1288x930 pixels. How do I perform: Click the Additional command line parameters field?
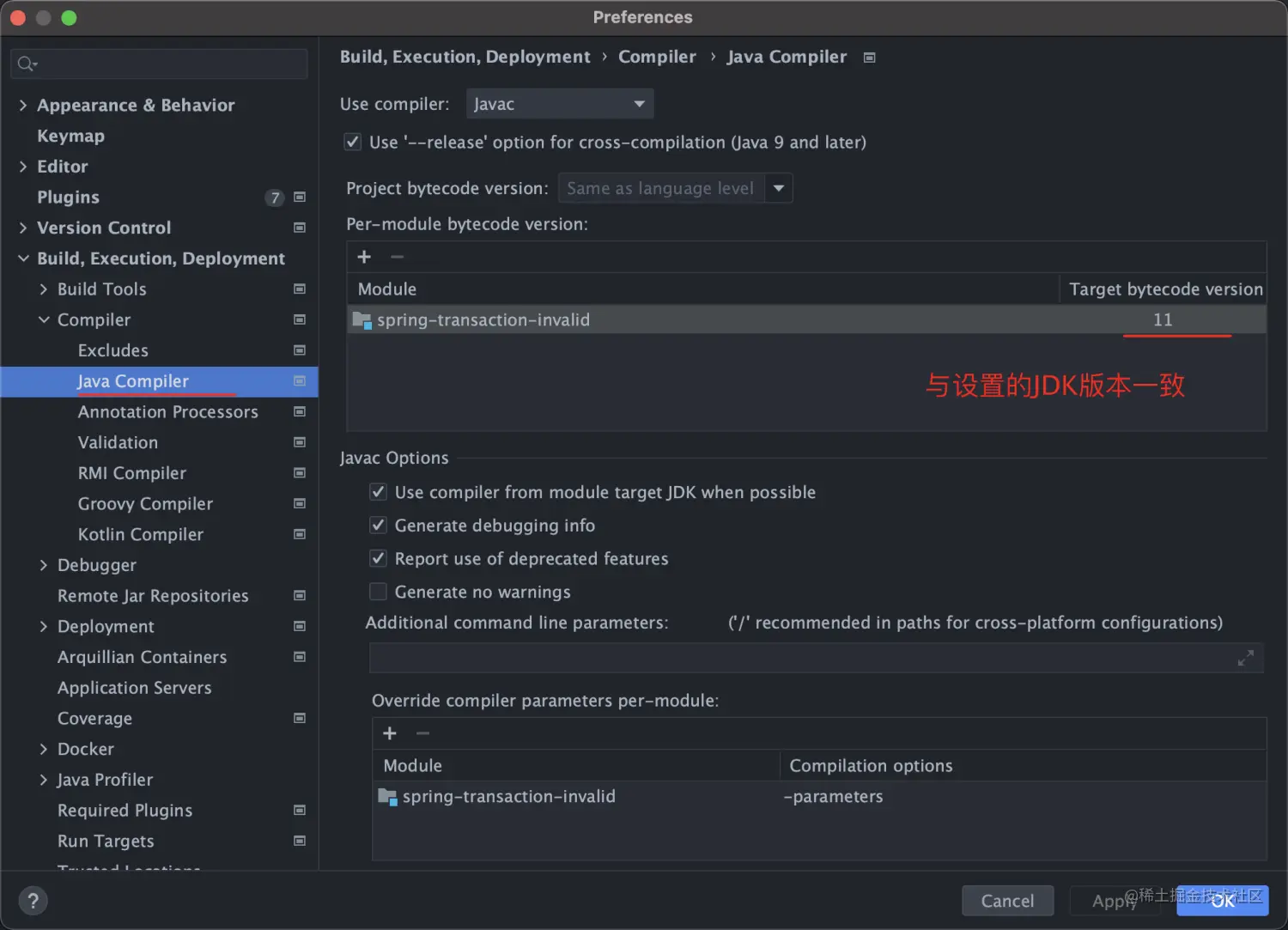point(816,658)
